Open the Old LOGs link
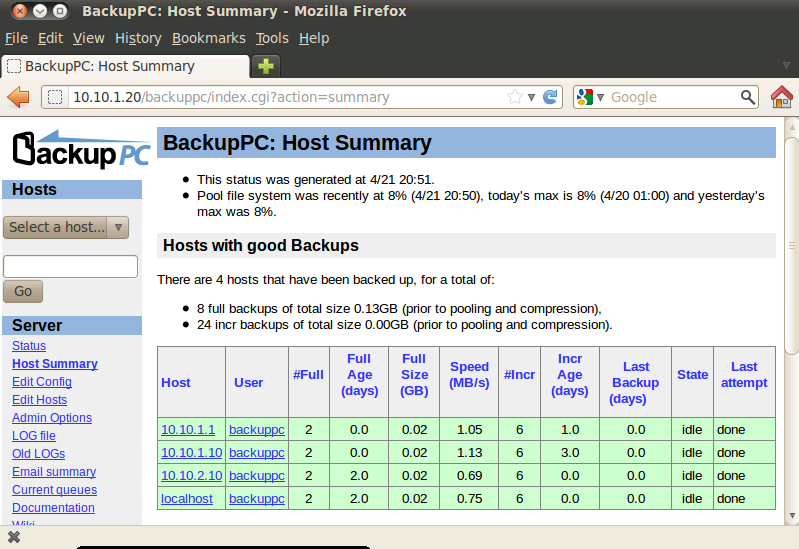 pyautogui.click(x=39, y=454)
